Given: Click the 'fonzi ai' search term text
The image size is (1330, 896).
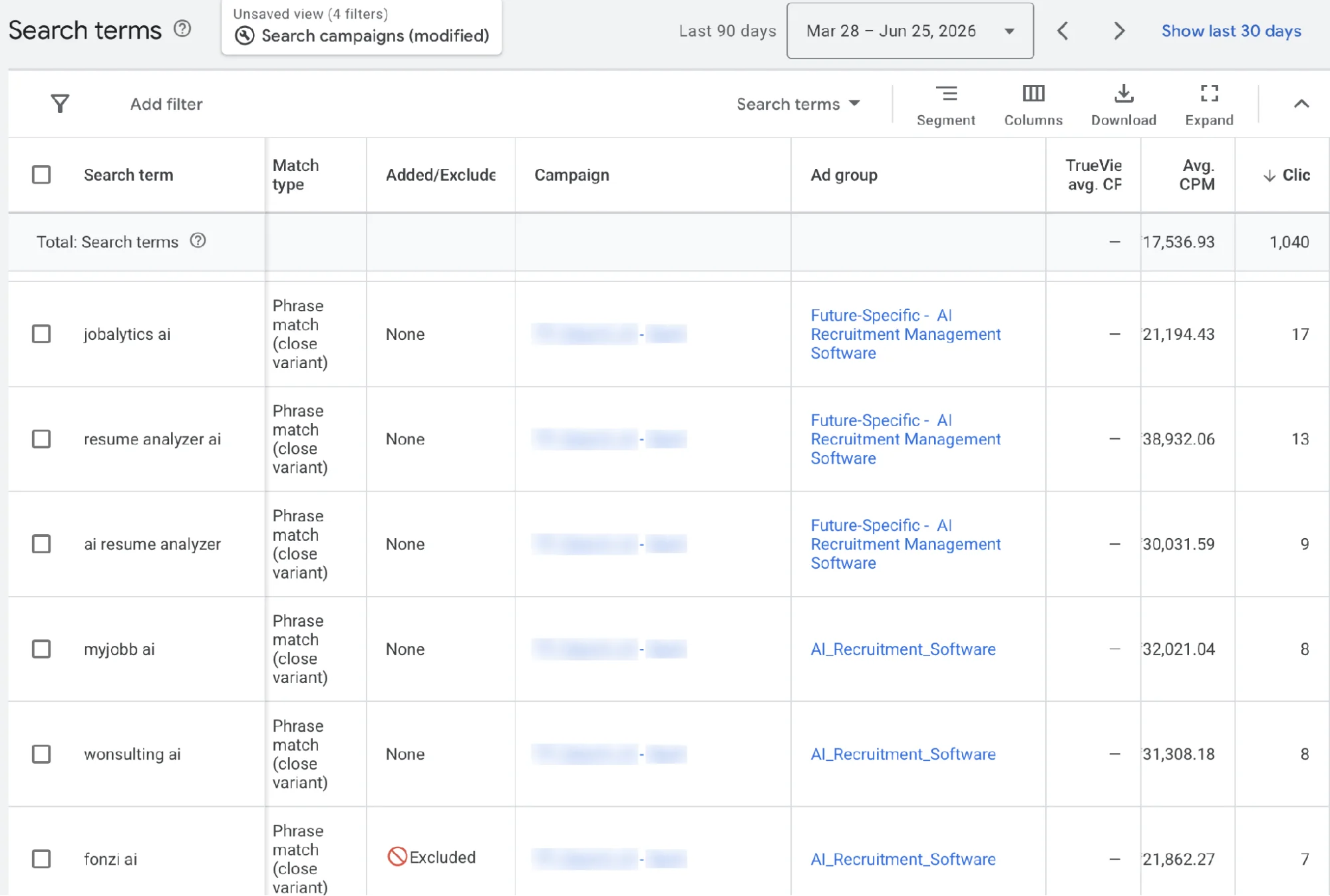Looking at the screenshot, I should (x=110, y=859).
